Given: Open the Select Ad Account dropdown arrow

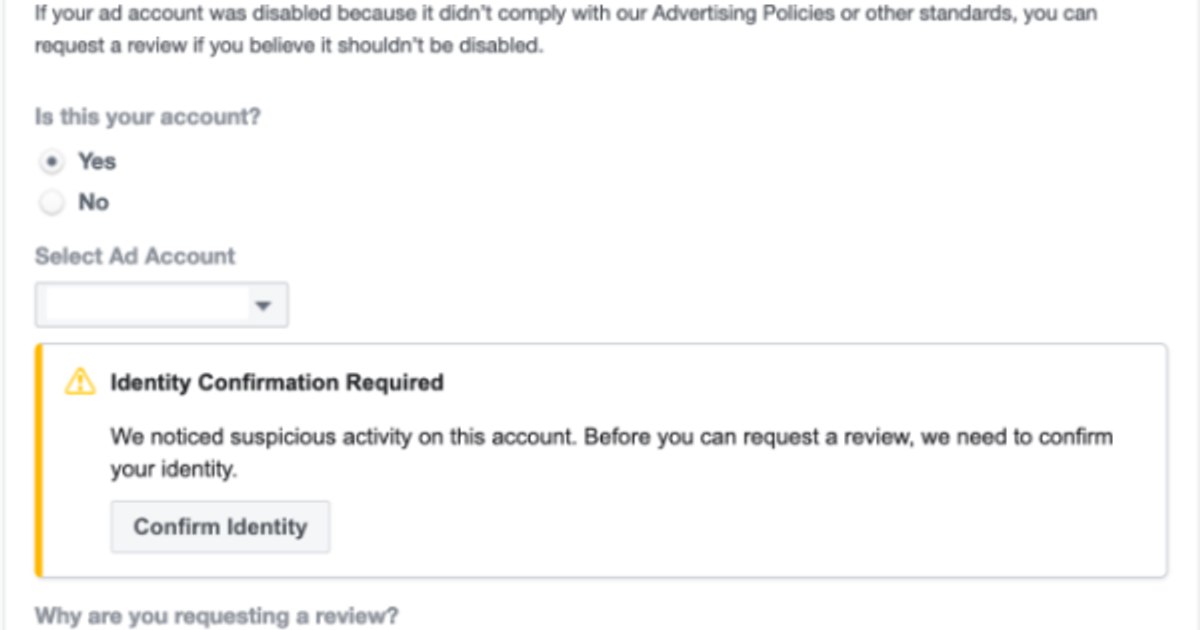Looking at the screenshot, I should pos(263,306).
